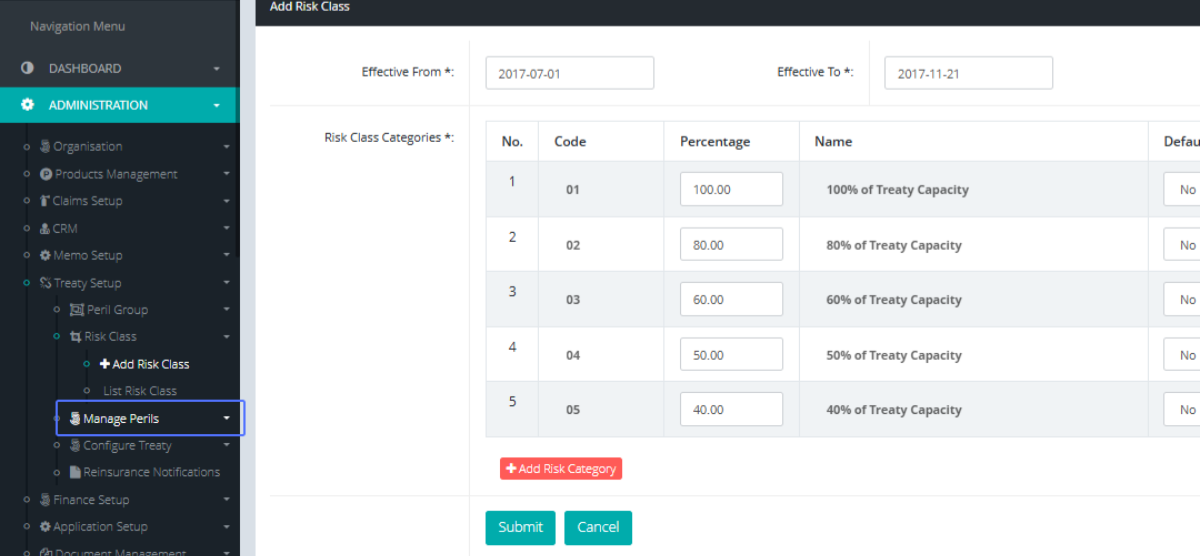Click the Administration gear icon
Viewport: 1200px width, 556px height.
(28, 105)
